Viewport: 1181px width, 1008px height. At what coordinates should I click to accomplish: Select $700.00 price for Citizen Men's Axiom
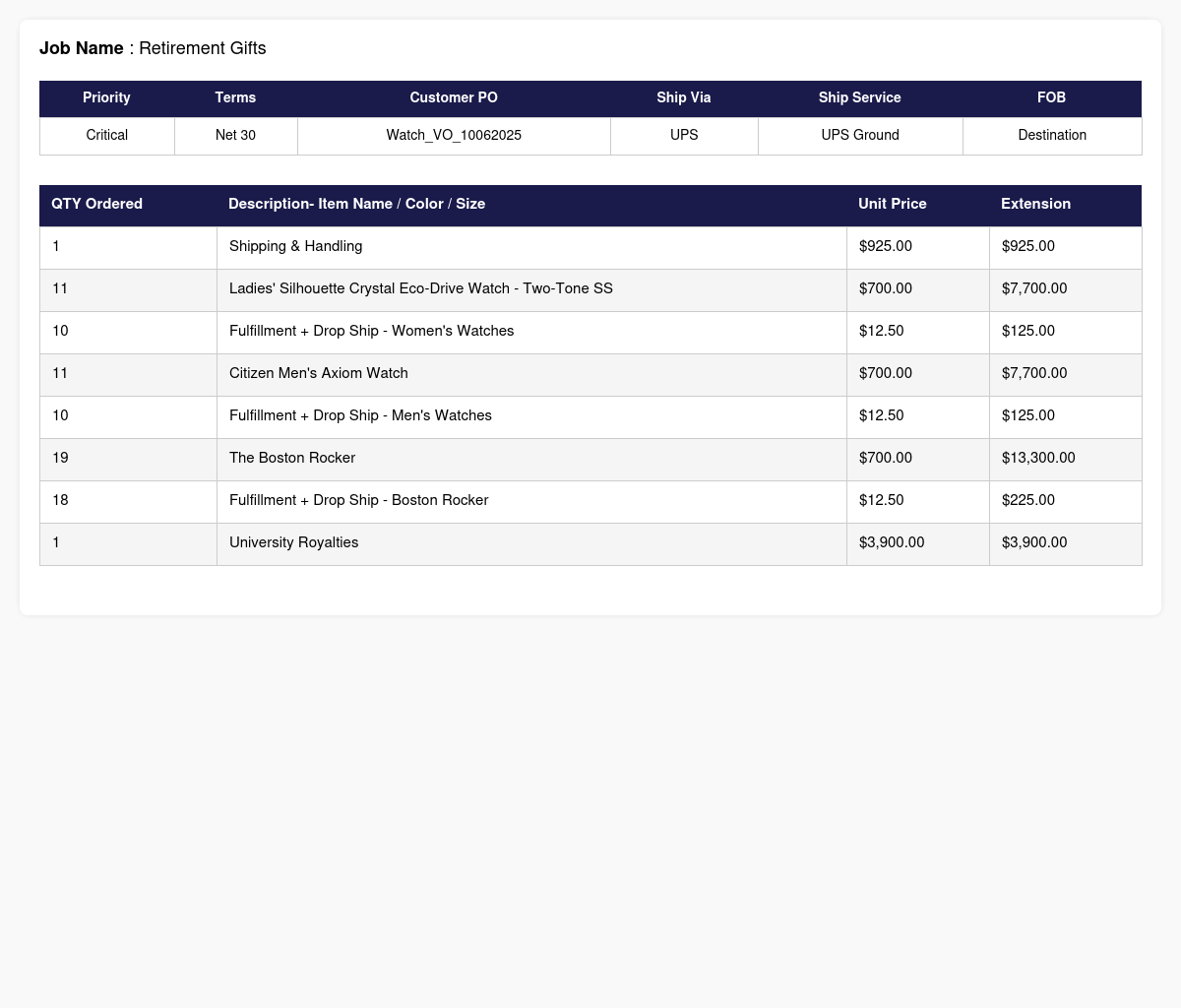918,374
